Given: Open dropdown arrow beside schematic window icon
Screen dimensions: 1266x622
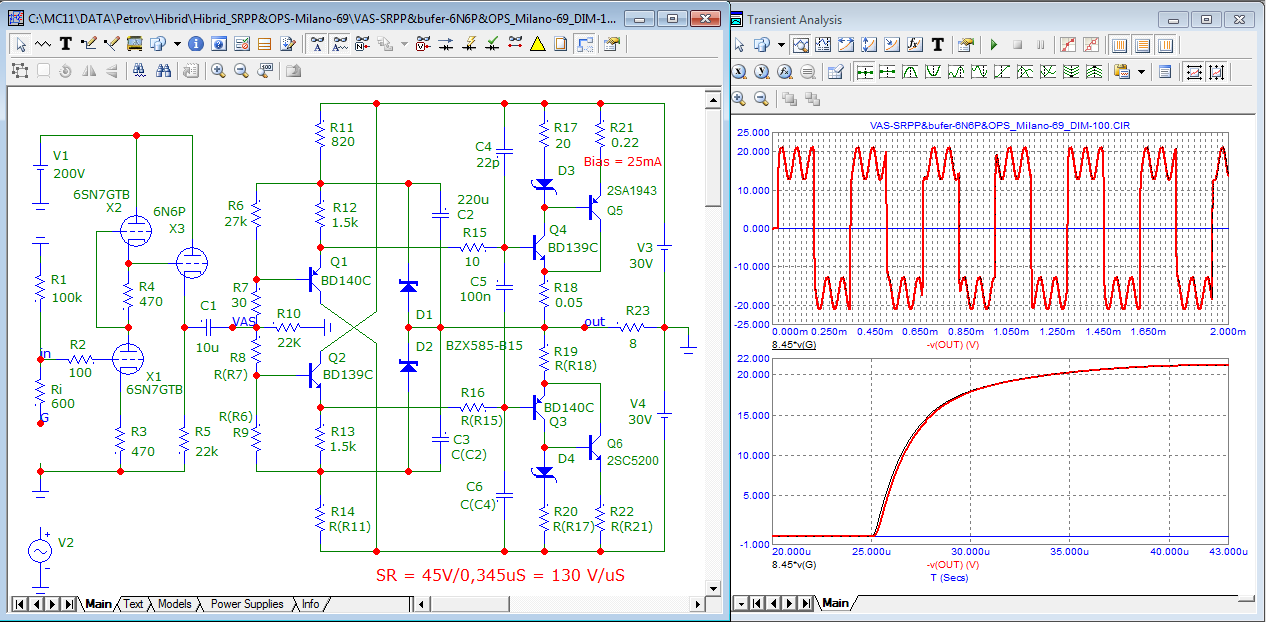Looking at the screenshot, I should click(177, 44).
